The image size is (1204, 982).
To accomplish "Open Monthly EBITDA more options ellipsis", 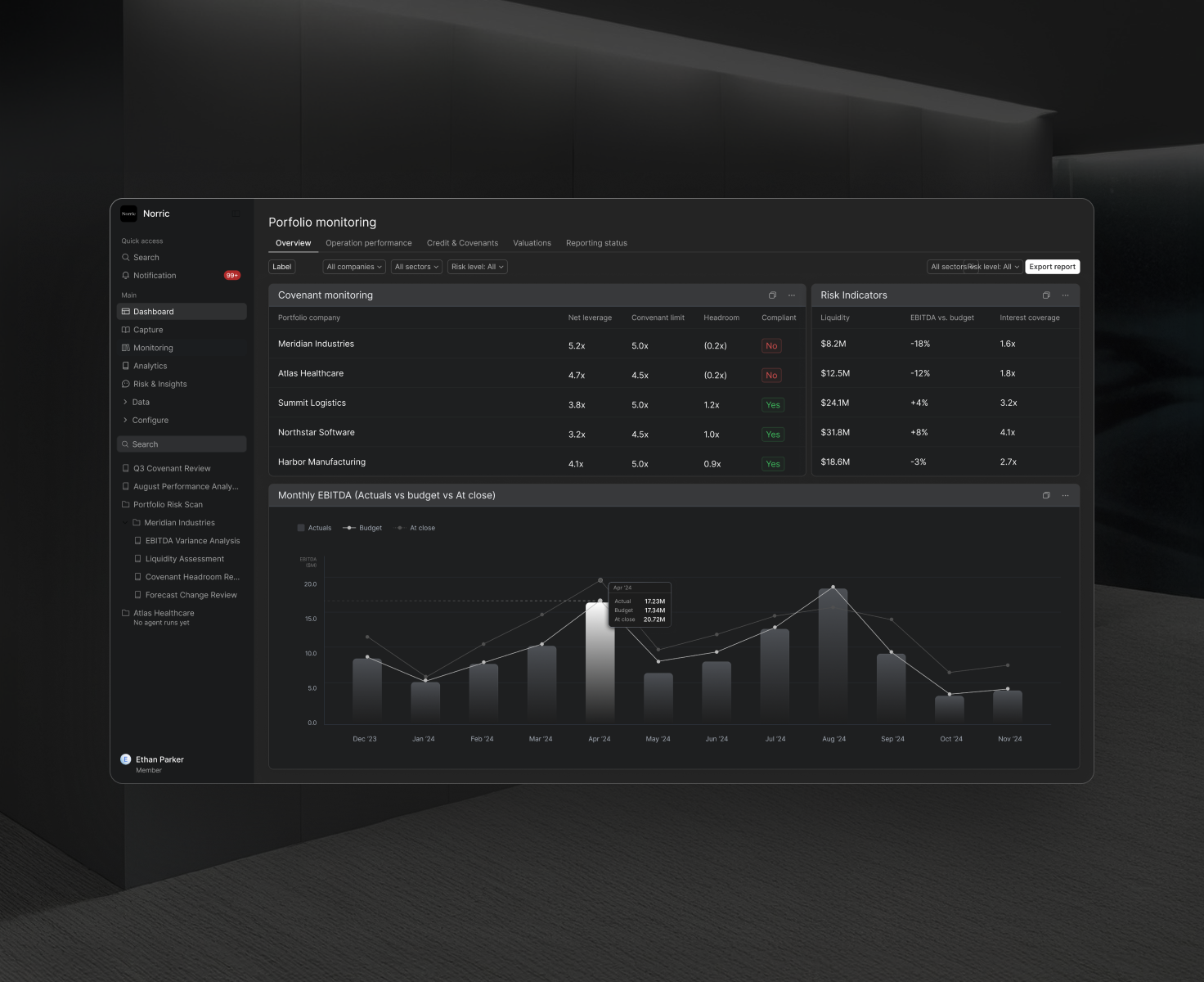I will pyautogui.click(x=1066, y=495).
